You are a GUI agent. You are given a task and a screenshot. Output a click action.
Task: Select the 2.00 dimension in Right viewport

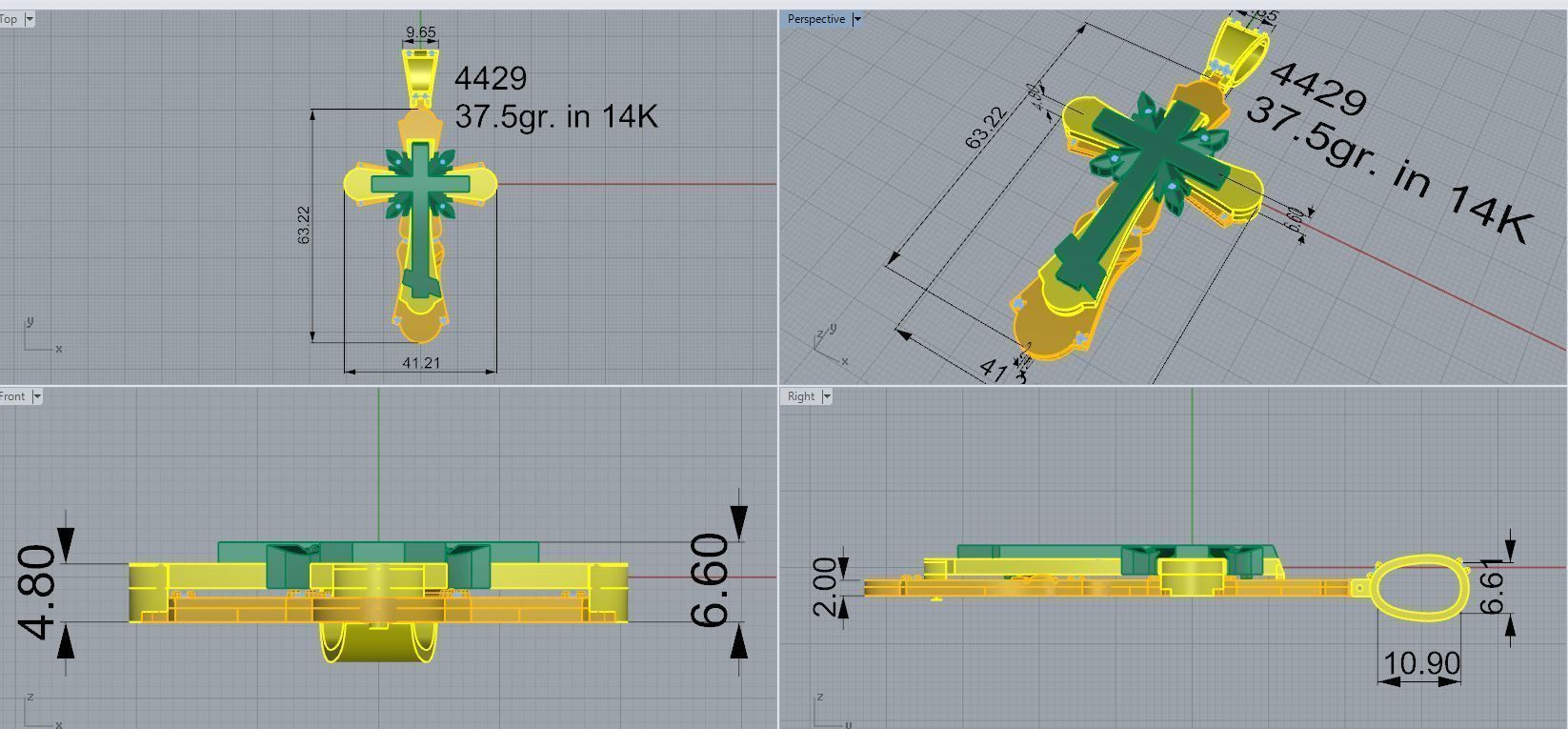825,587
